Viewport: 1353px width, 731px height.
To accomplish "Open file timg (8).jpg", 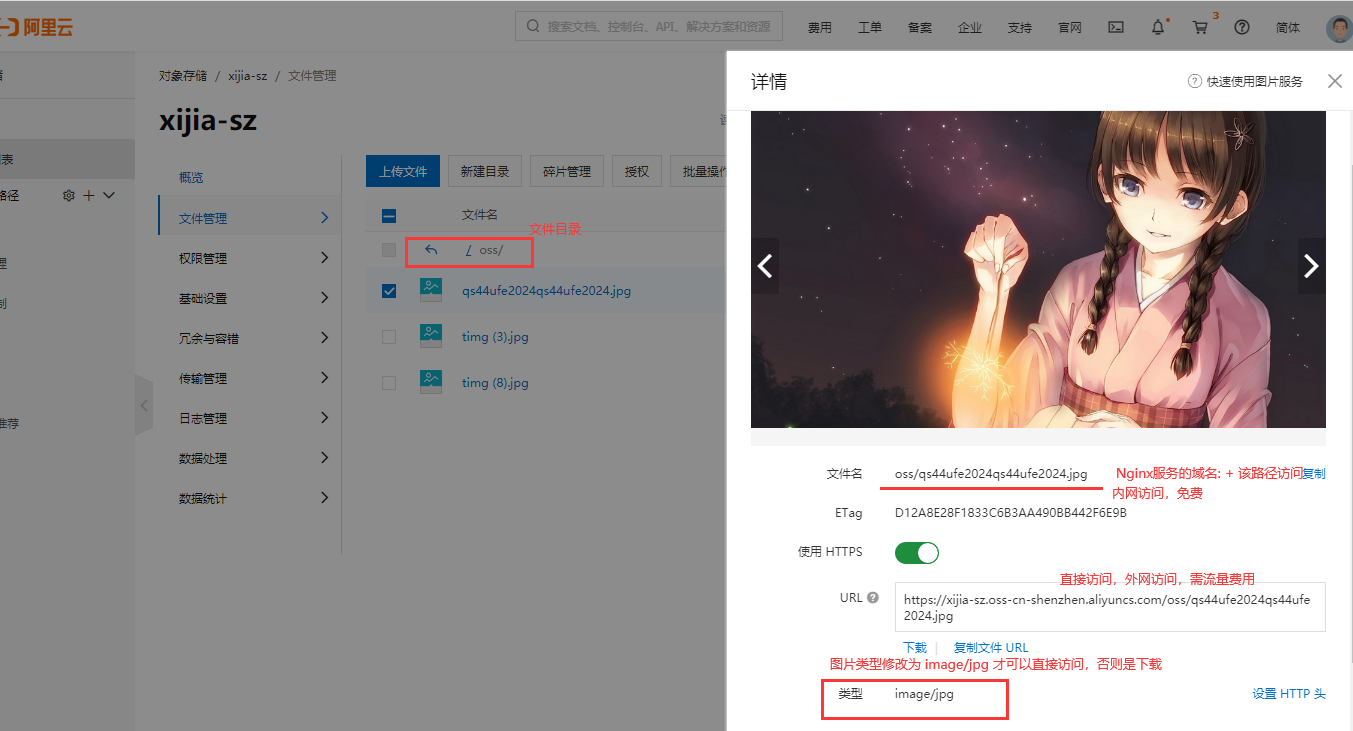I will pos(495,382).
